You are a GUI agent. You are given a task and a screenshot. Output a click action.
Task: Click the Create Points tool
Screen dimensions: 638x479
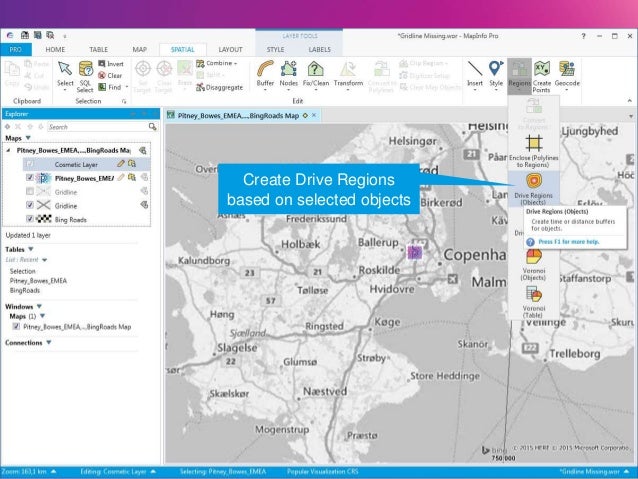tap(542, 77)
